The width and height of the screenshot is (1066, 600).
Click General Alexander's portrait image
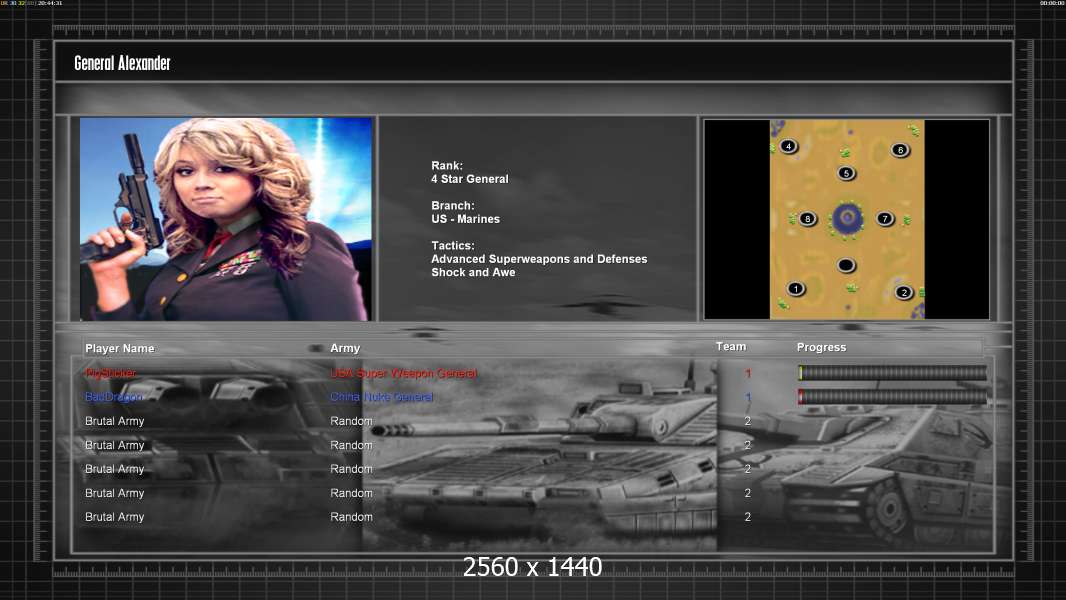click(x=226, y=219)
